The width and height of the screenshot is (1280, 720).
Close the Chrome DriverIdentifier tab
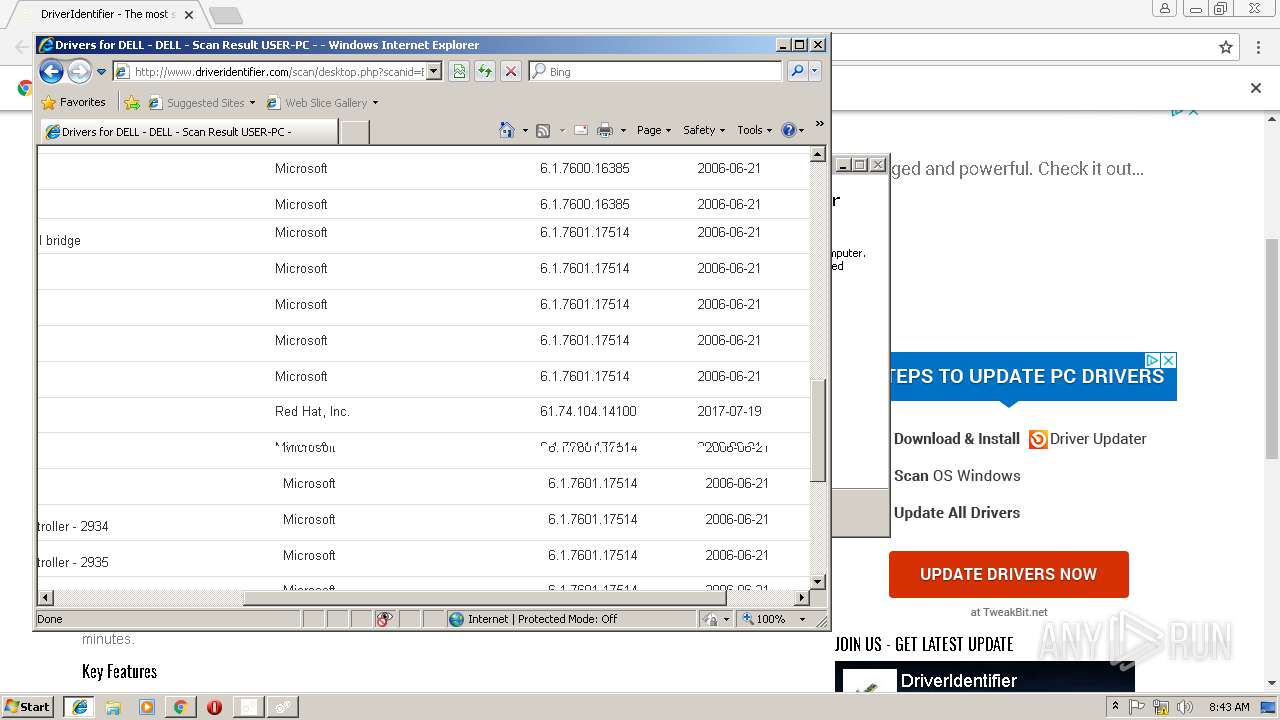coord(189,15)
